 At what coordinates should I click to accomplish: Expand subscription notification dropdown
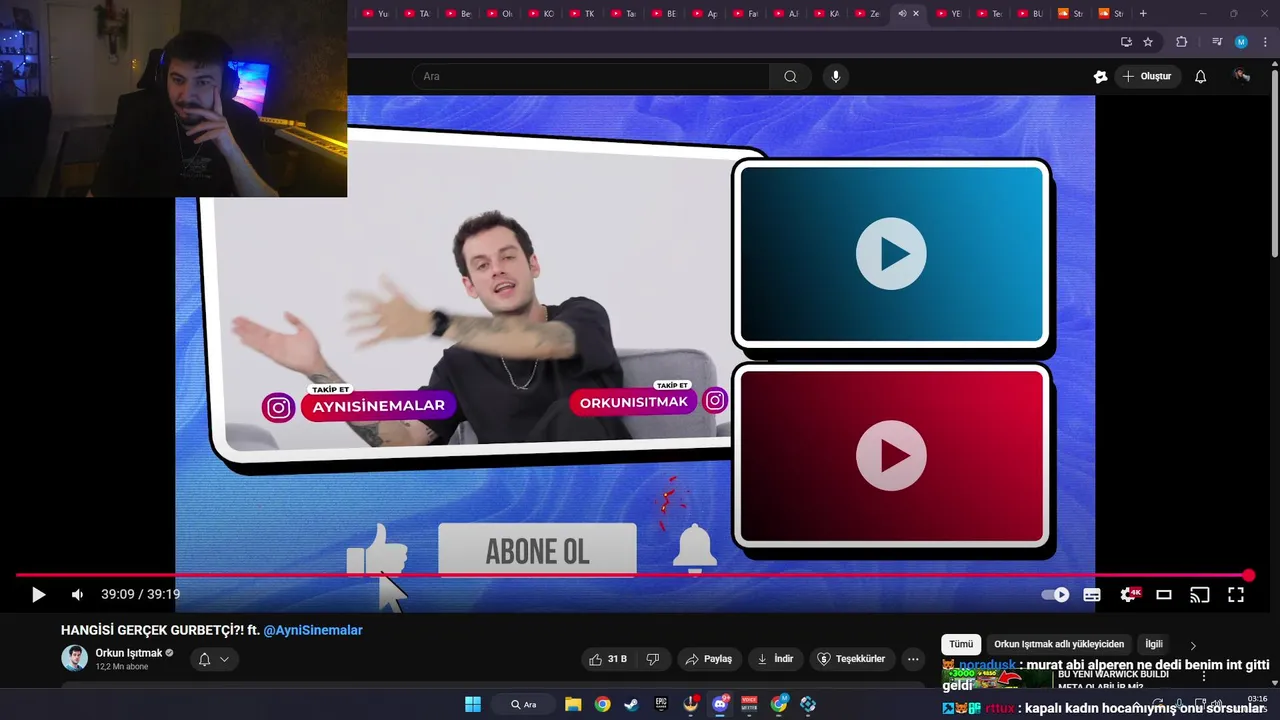(214, 659)
